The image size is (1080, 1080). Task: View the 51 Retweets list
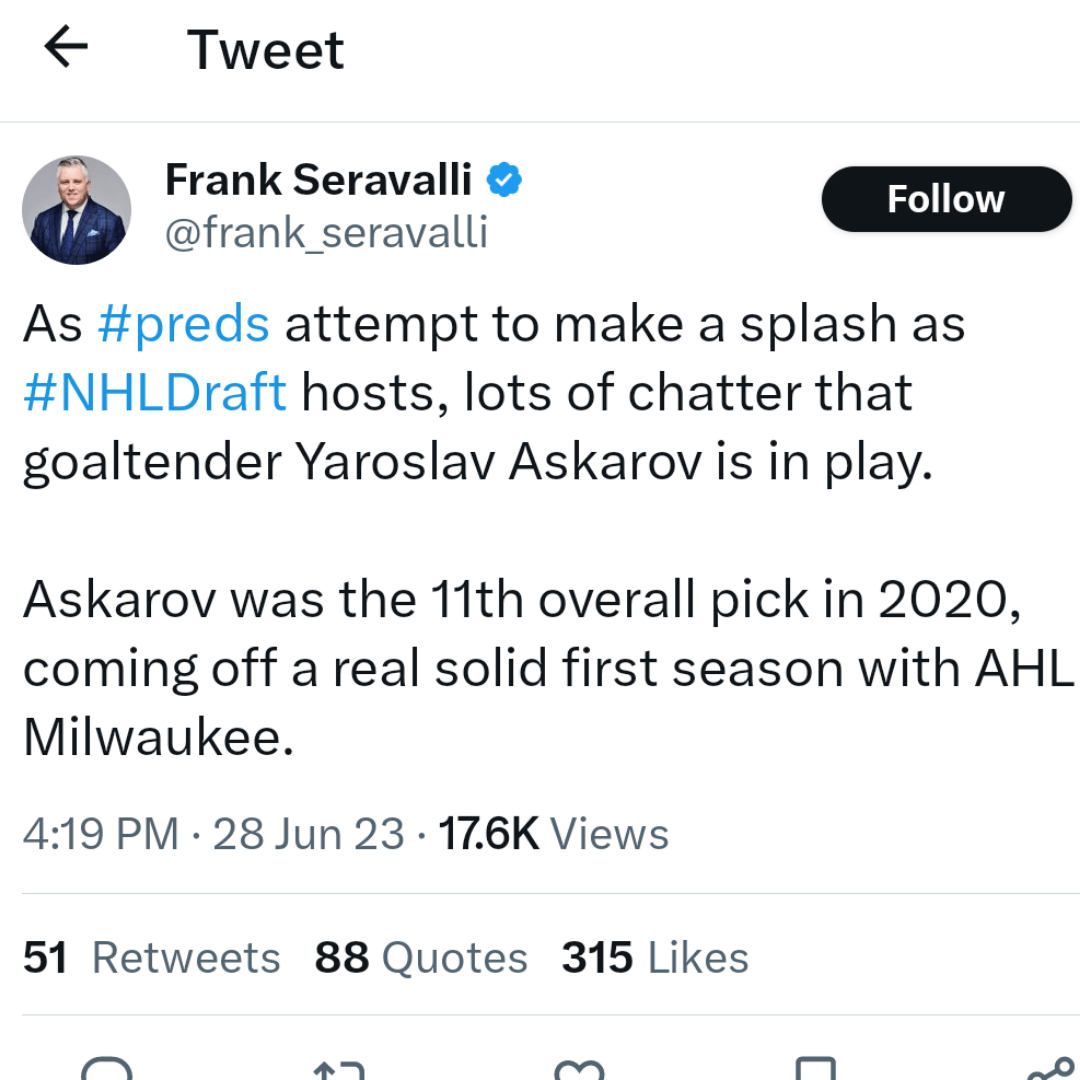click(x=151, y=957)
